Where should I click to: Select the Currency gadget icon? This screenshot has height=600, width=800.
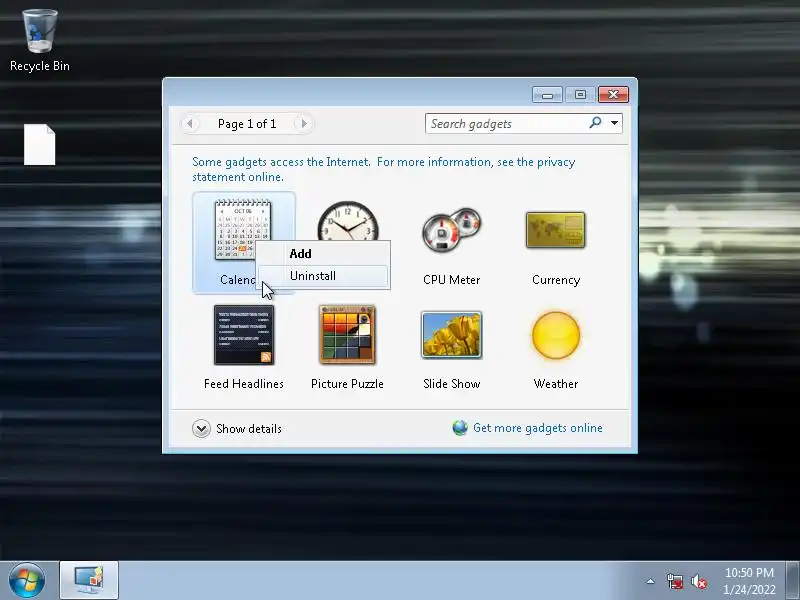pyautogui.click(x=556, y=230)
